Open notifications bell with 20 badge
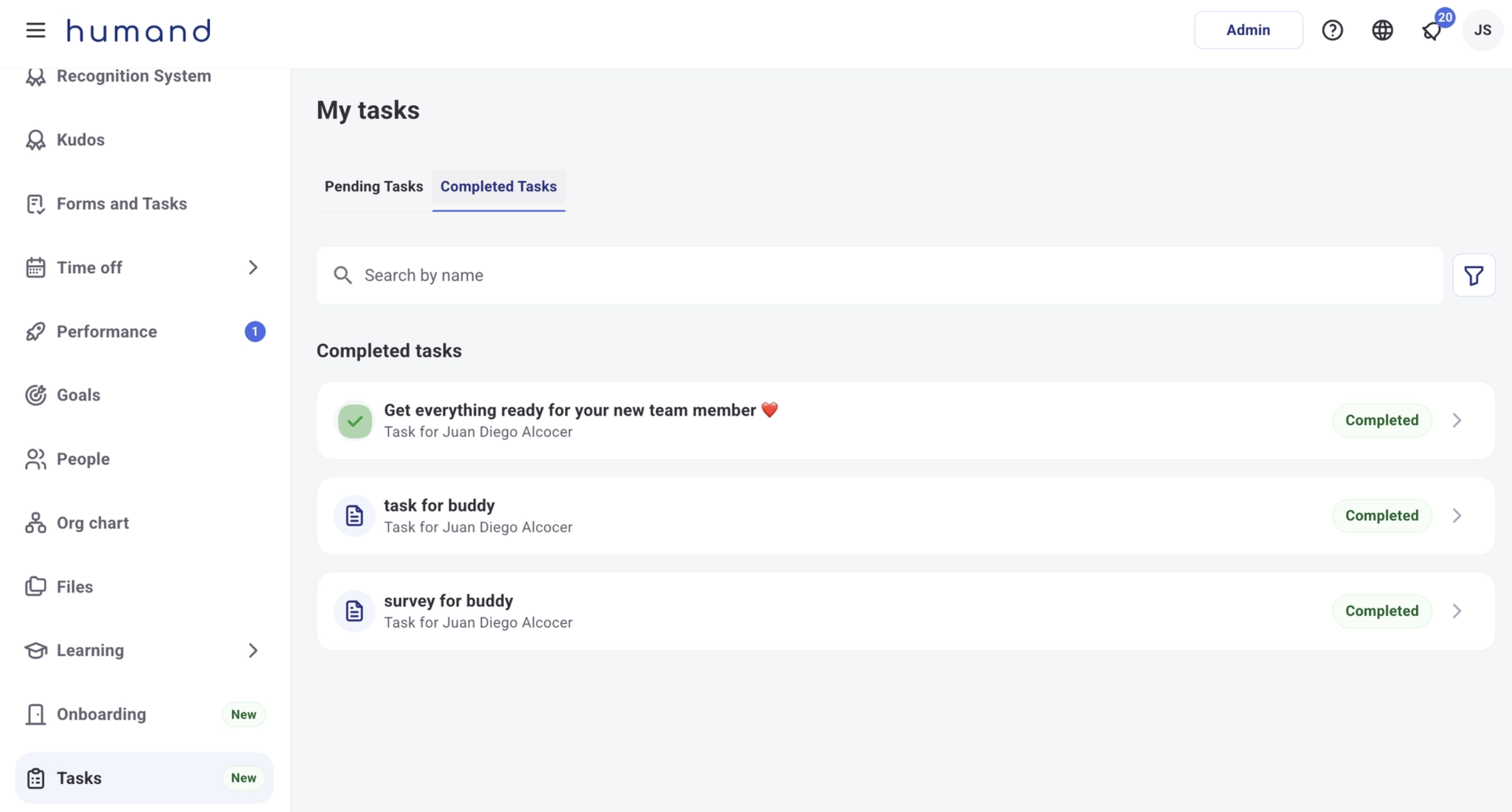The height and width of the screenshot is (812, 1512). 1433,30
